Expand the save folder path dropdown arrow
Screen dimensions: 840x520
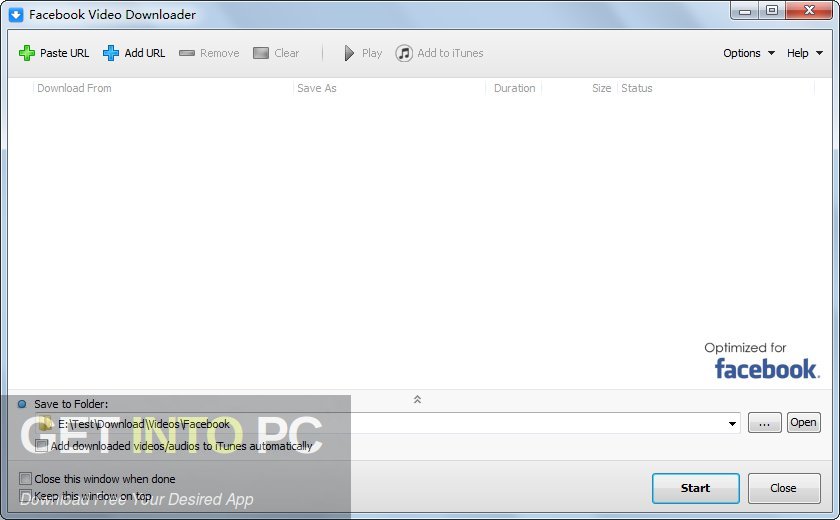732,424
